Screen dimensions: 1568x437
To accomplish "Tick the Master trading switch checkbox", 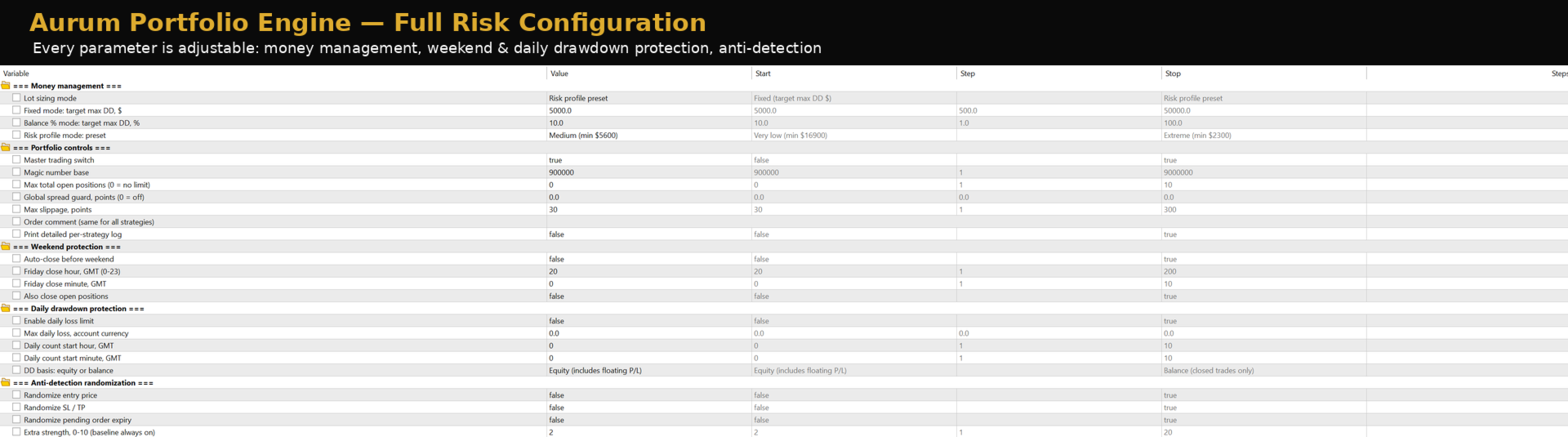I will 16,160.
